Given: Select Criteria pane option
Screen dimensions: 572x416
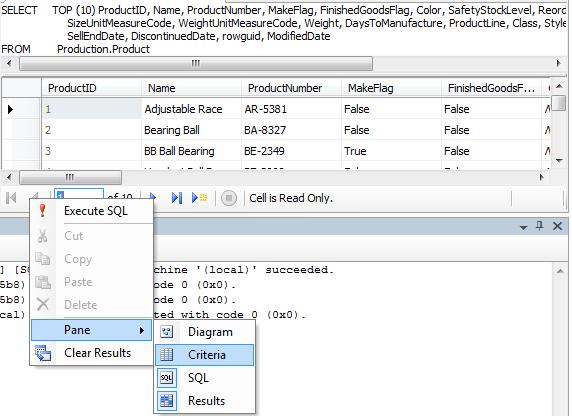Looking at the screenshot, I should (x=205, y=355).
